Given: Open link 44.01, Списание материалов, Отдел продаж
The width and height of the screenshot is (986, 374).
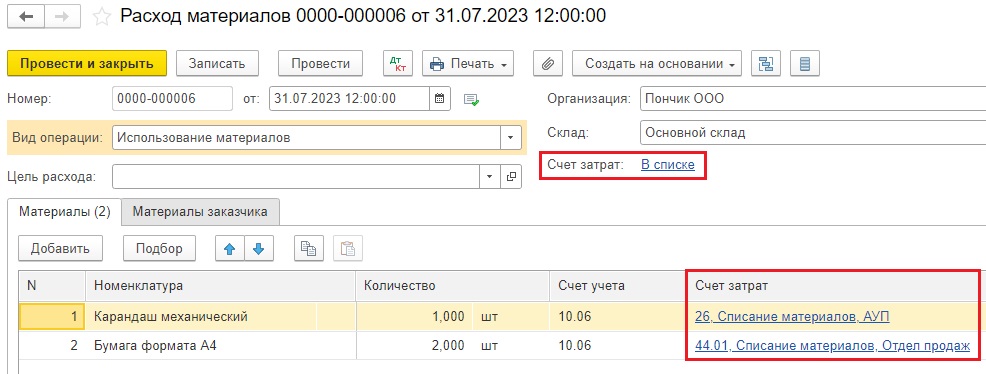Looking at the screenshot, I should [x=833, y=345].
